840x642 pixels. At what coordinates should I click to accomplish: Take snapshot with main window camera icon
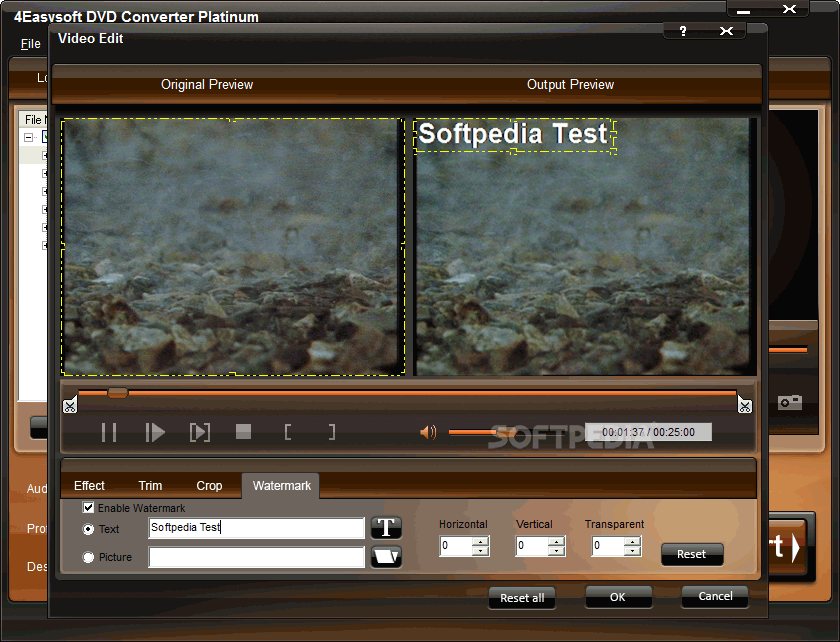[x=790, y=402]
